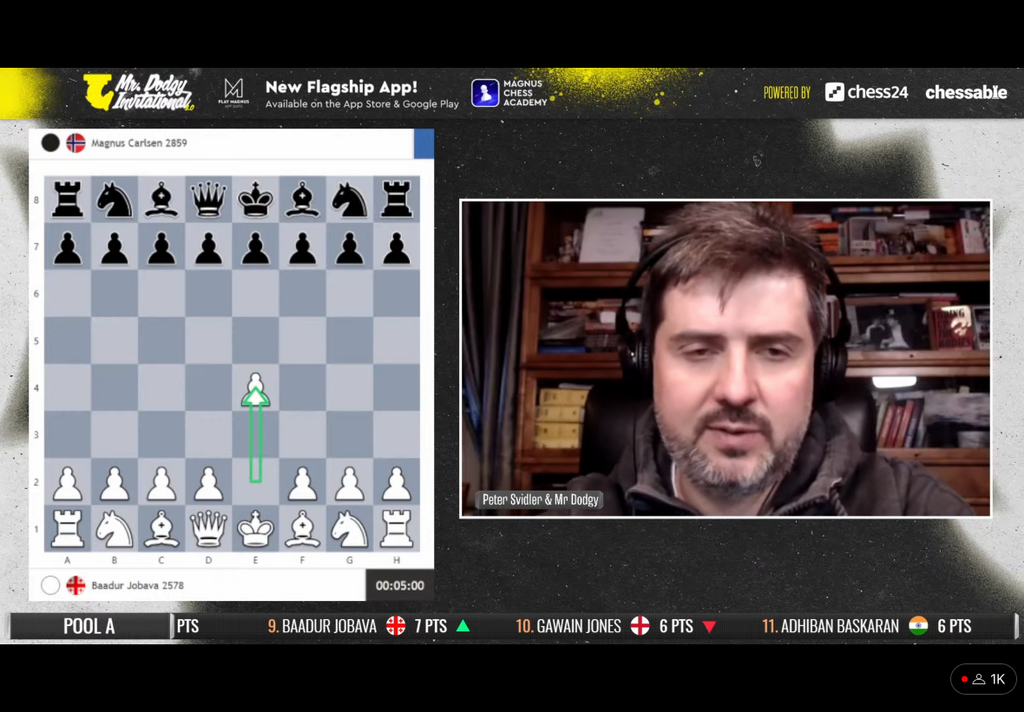Image resolution: width=1024 pixels, height=712 pixels.
Task: Click the black bishop on f8
Action: pyautogui.click(x=302, y=199)
